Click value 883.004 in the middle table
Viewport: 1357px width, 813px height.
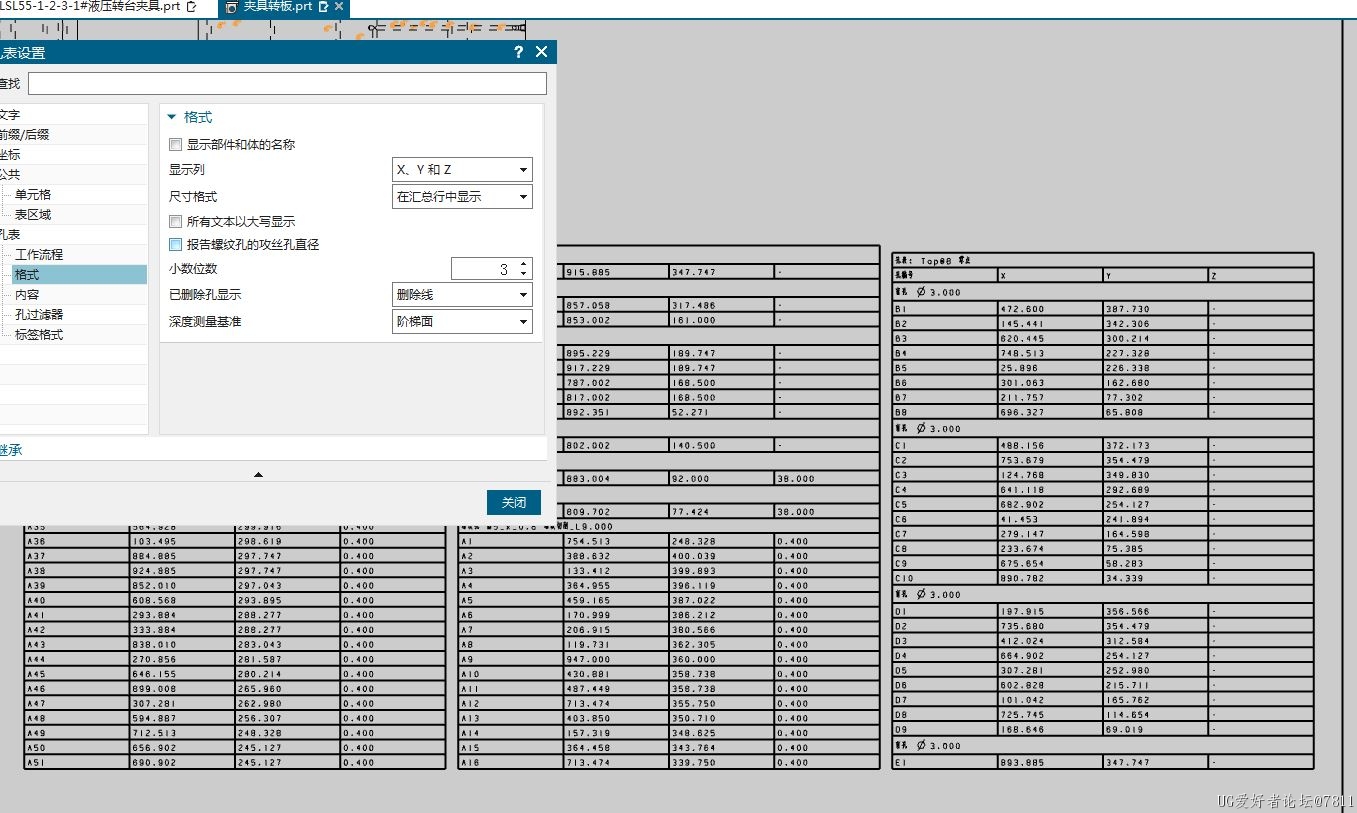click(x=588, y=478)
